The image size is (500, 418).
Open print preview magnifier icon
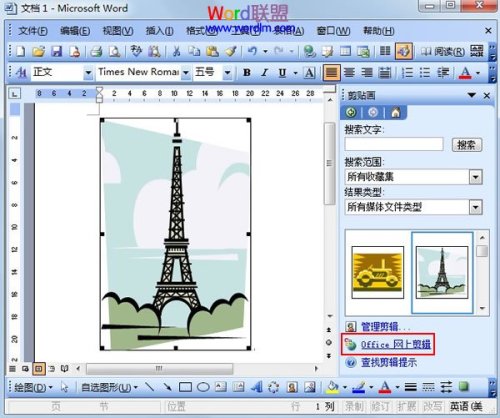pos(115,52)
